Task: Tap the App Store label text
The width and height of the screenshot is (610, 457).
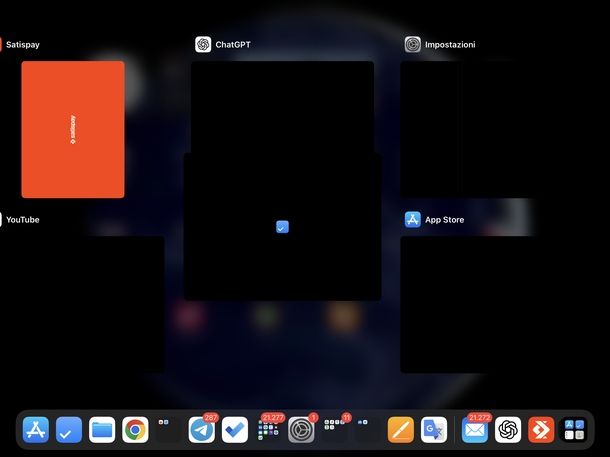Action: point(445,220)
